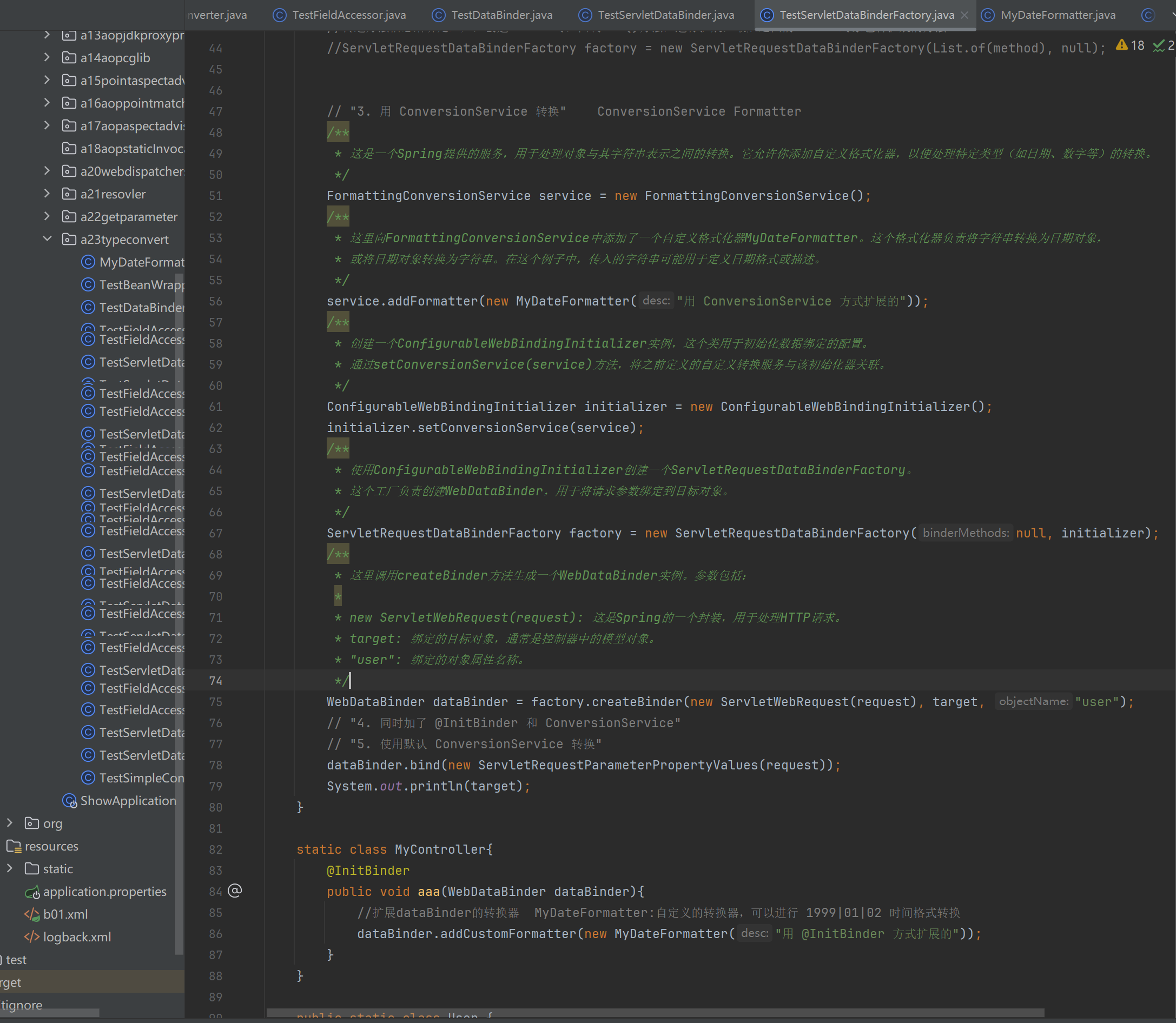Click the resources root folder icon
This screenshot has height=1023, width=1176.
click(x=14, y=846)
